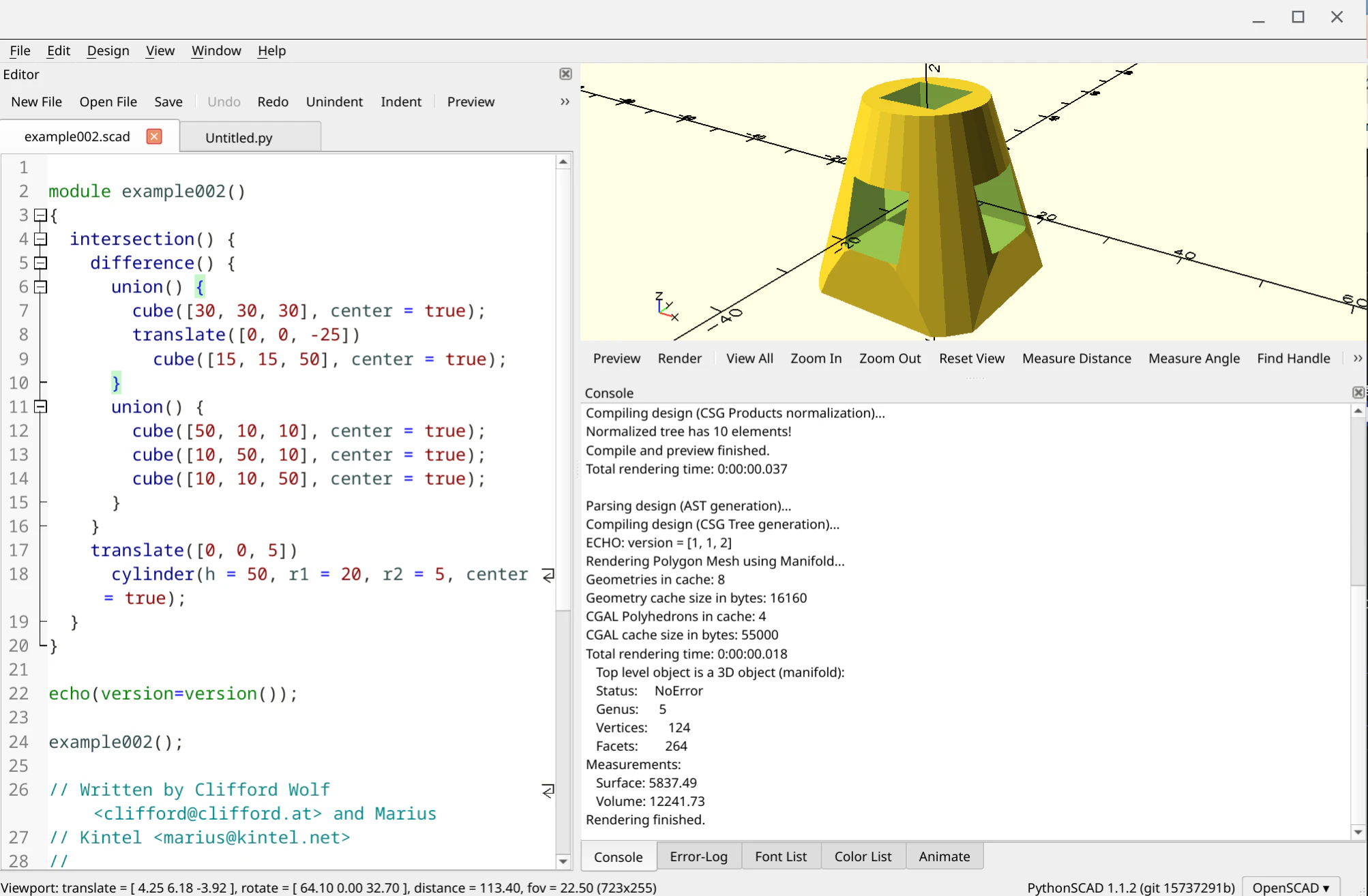This screenshot has width=1368, height=896.
Task: Click 'Rendering finished.' console line
Action: pyautogui.click(x=645, y=820)
